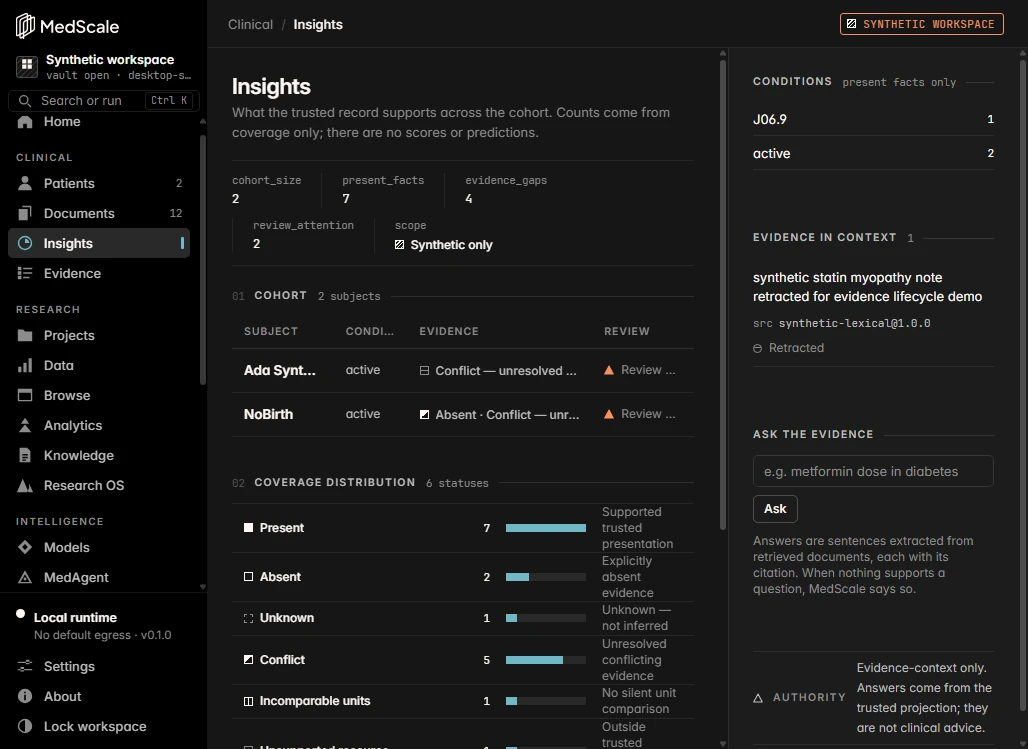Click the Absent coverage bar
This screenshot has width=1028, height=749.
coord(545,577)
